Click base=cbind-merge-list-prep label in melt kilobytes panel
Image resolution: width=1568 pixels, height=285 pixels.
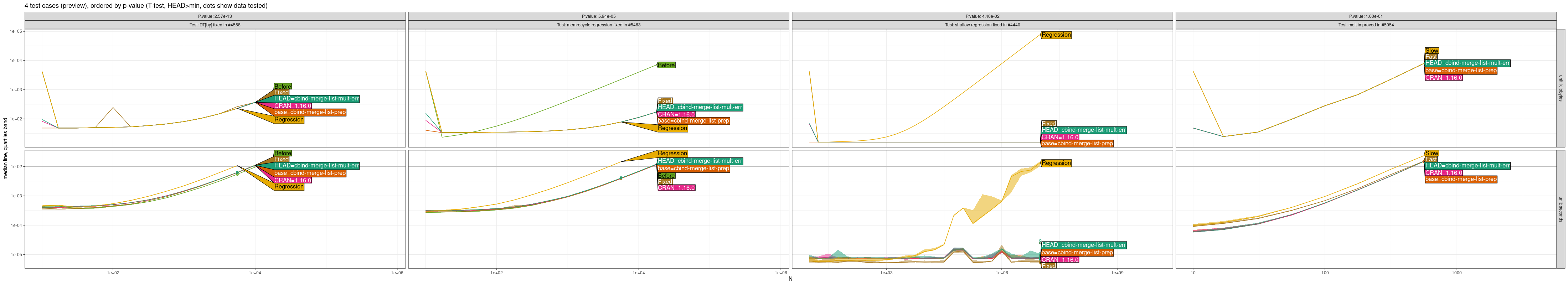(1460, 71)
